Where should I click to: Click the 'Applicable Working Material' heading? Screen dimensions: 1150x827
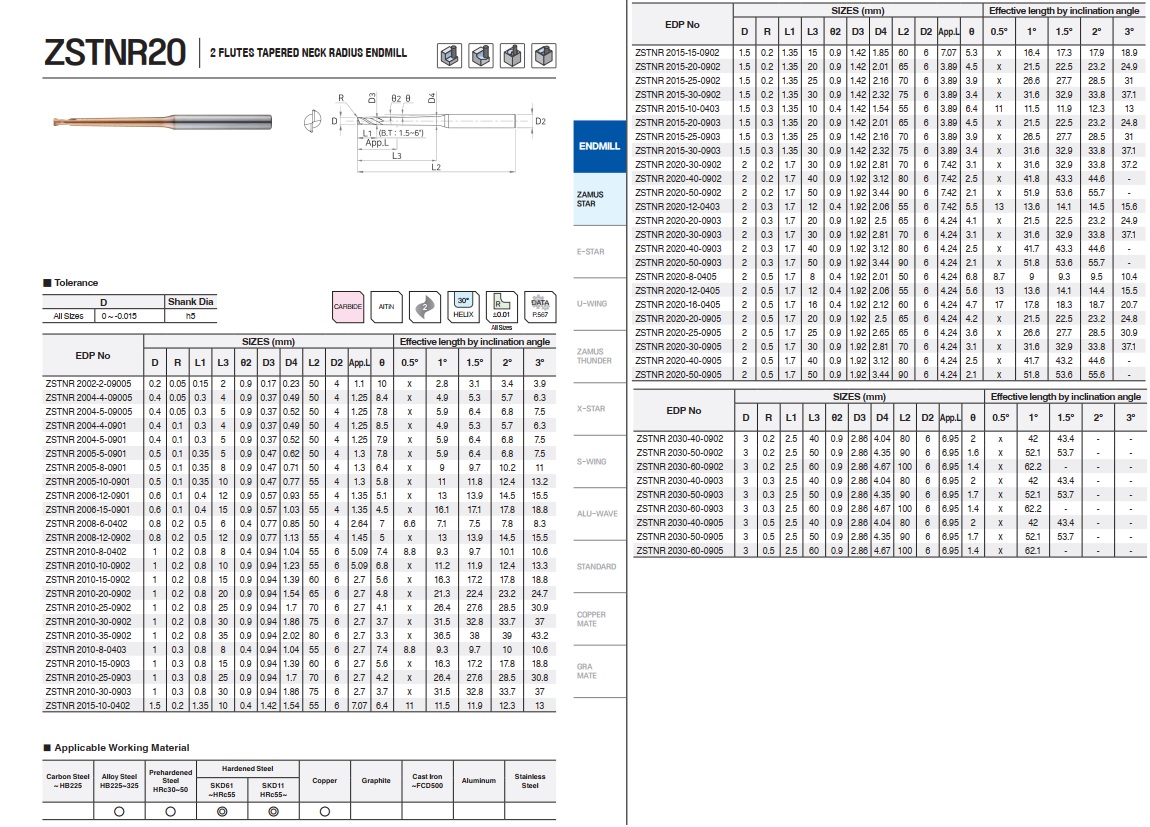117,747
